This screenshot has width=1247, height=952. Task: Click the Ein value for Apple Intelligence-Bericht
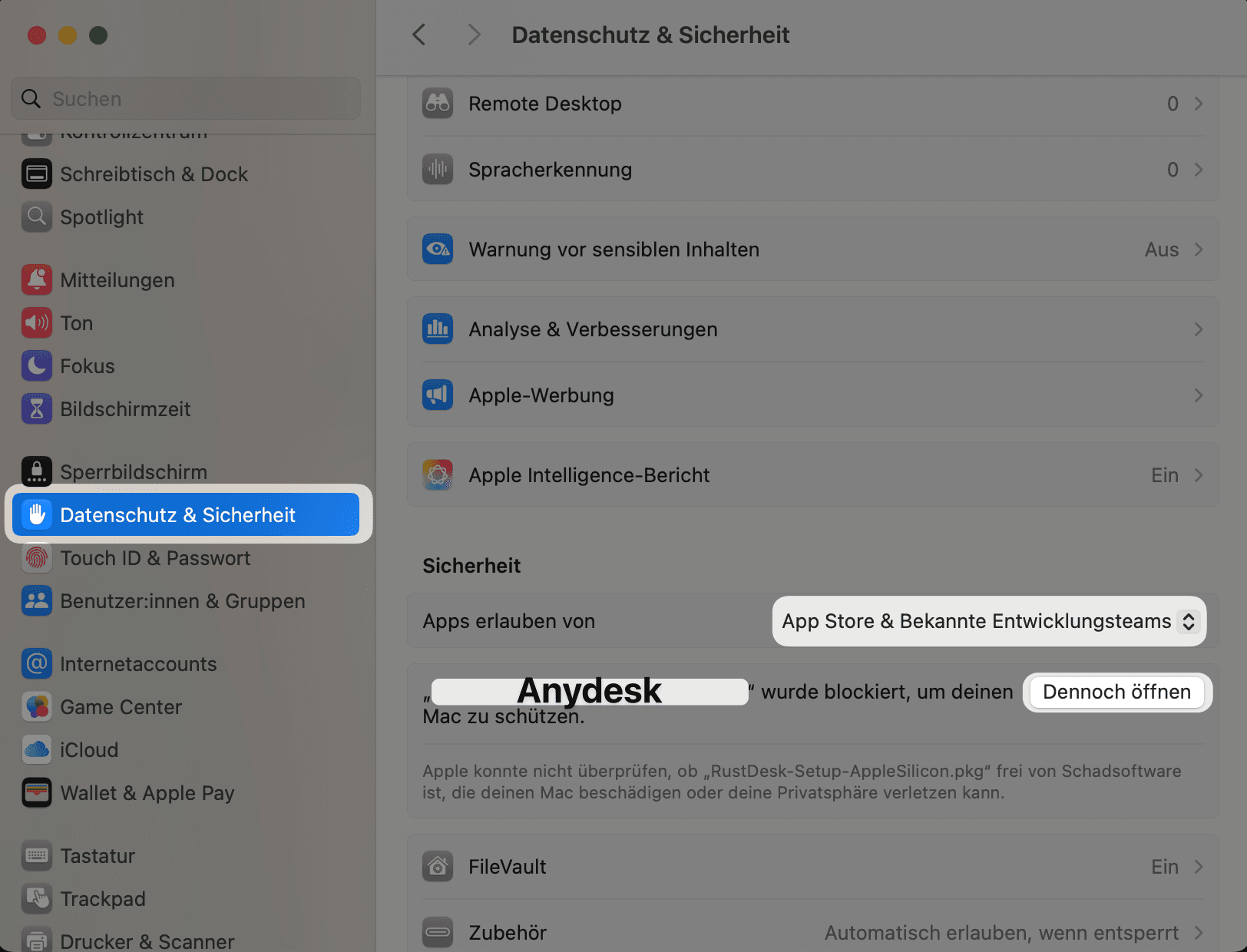[x=1165, y=475]
